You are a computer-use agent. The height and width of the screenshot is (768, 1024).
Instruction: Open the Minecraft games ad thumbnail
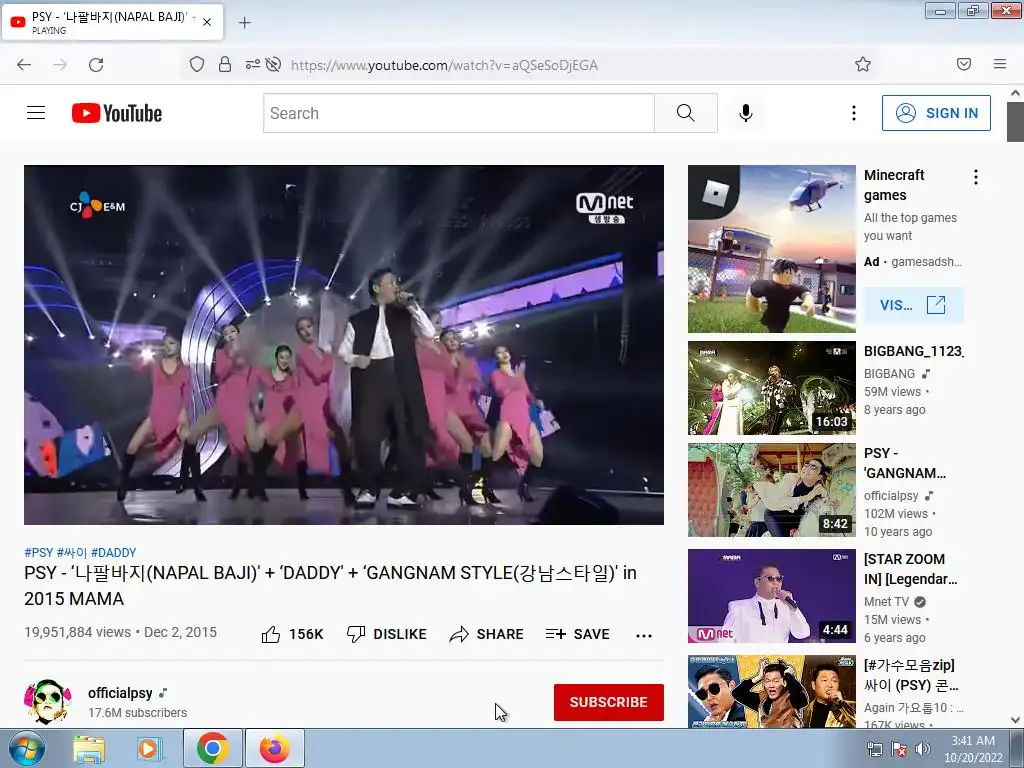(x=771, y=249)
